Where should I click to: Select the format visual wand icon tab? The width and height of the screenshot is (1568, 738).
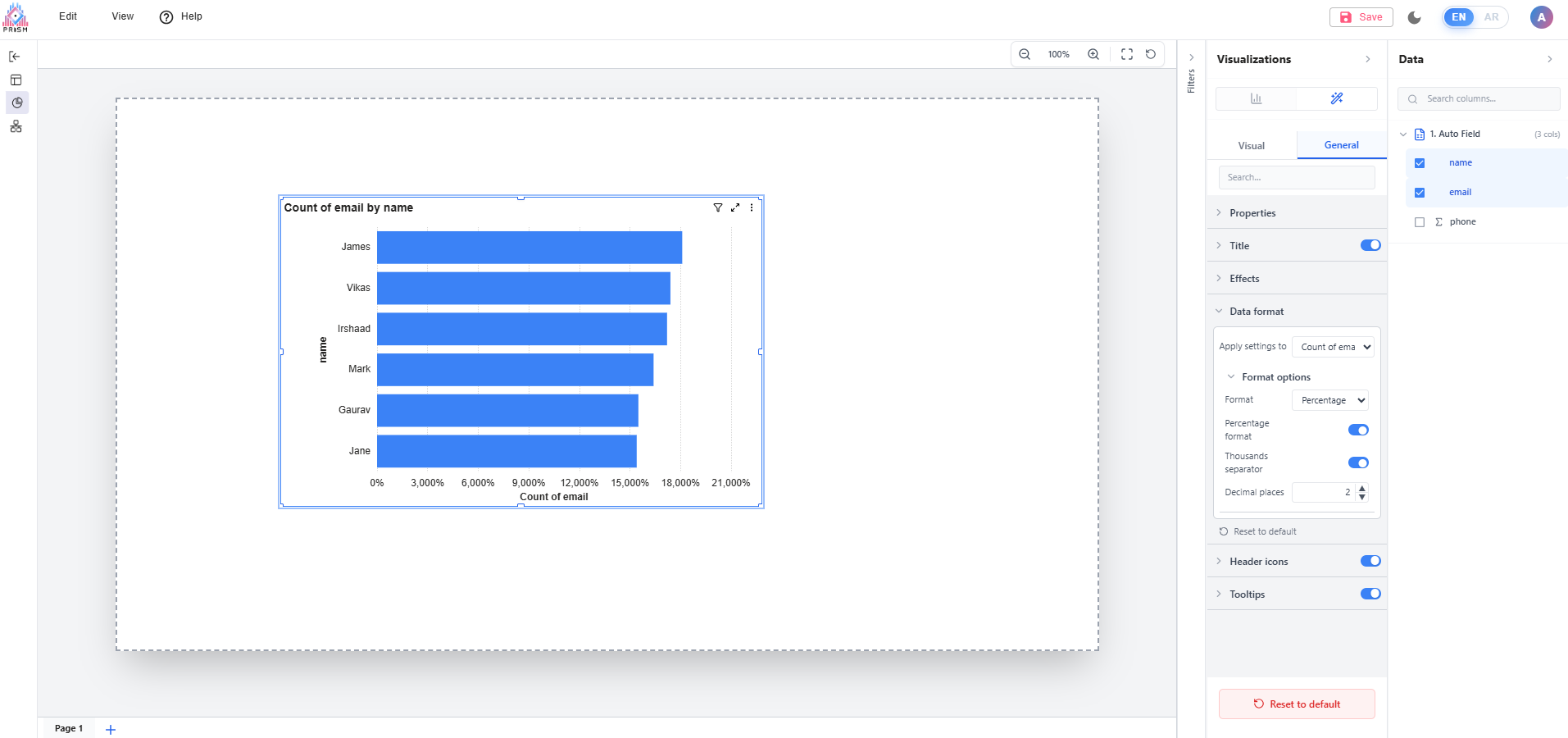[x=1337, y=98]
